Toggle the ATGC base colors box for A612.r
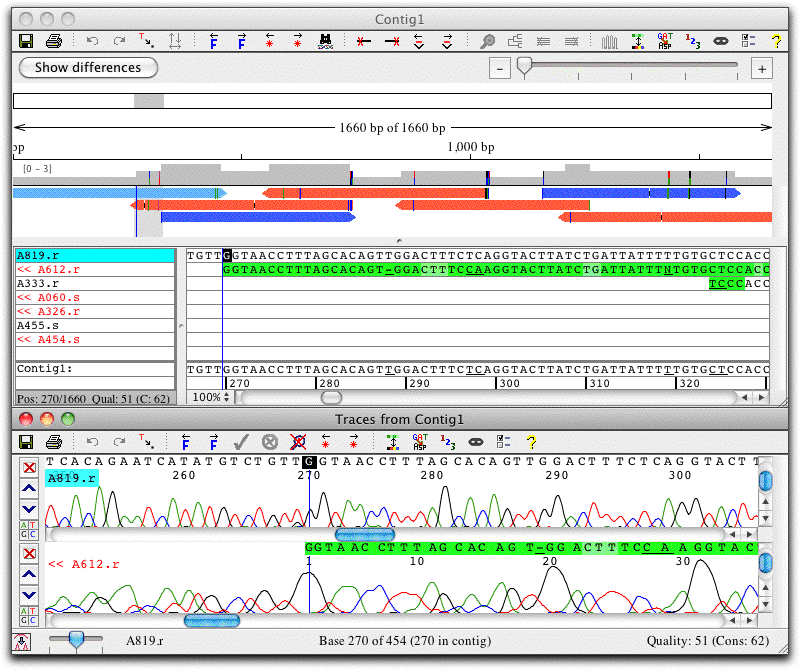Viewport: 800px width, 670px height. click(29, 616)
